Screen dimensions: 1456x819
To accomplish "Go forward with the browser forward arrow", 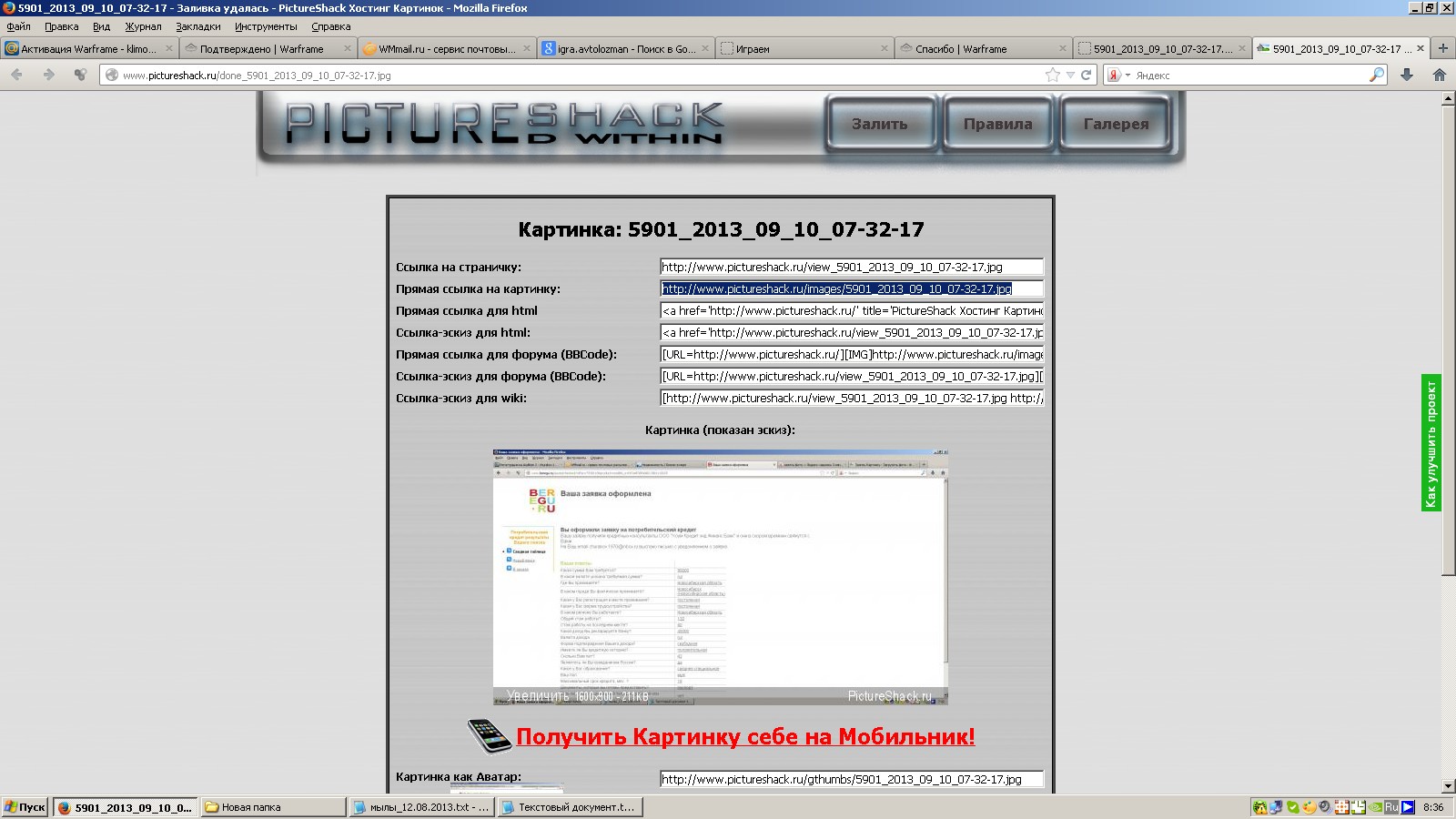I will (48, 75).
